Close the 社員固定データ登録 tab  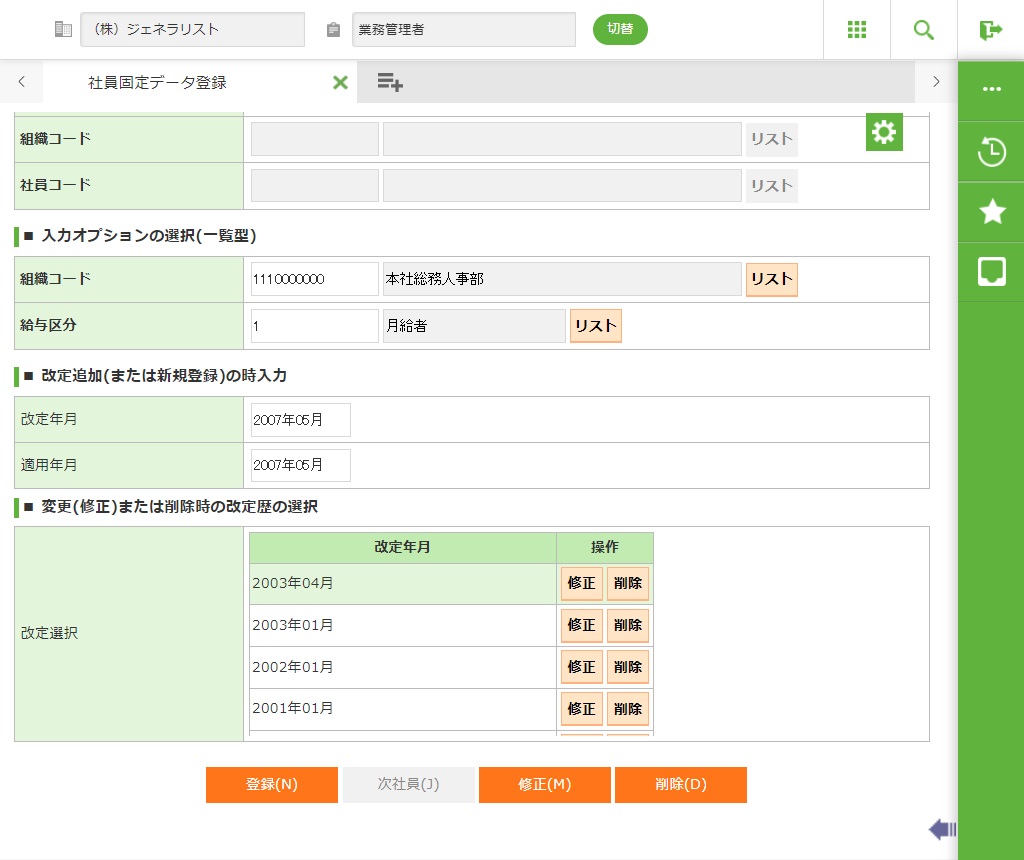340,83
